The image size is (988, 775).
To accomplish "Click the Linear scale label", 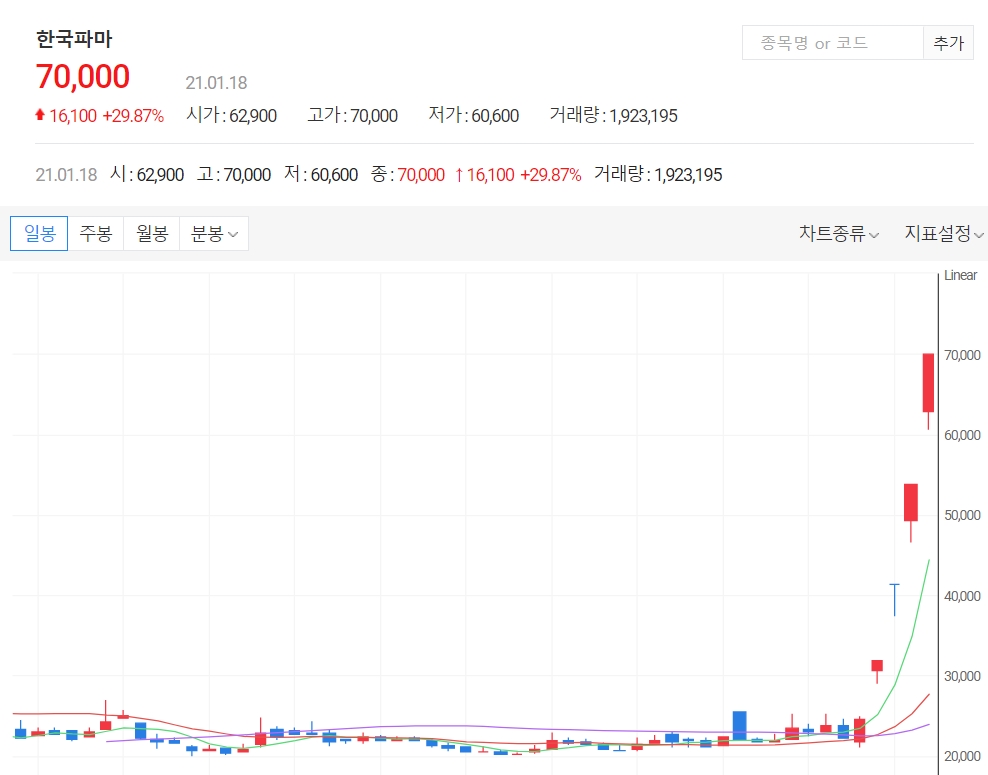I will coord(960,275).
